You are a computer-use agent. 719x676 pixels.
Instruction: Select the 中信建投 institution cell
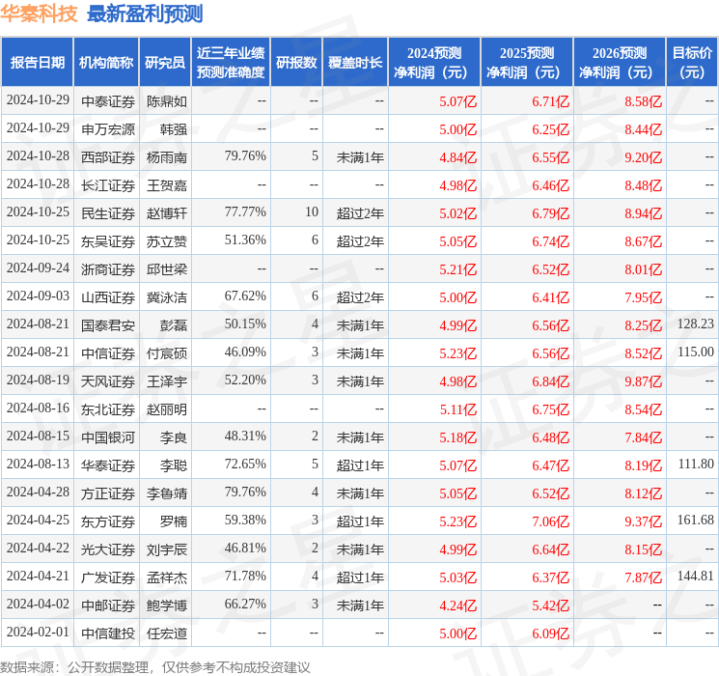[x=108, y=633]
